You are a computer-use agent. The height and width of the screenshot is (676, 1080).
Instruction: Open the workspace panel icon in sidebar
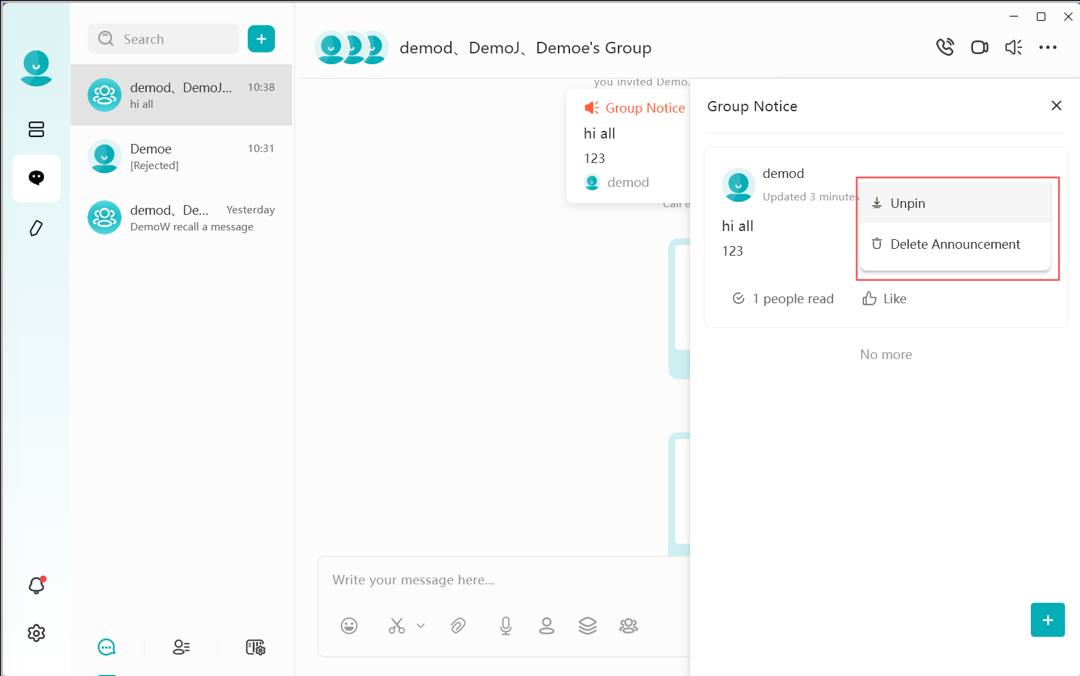click(36, 129)
